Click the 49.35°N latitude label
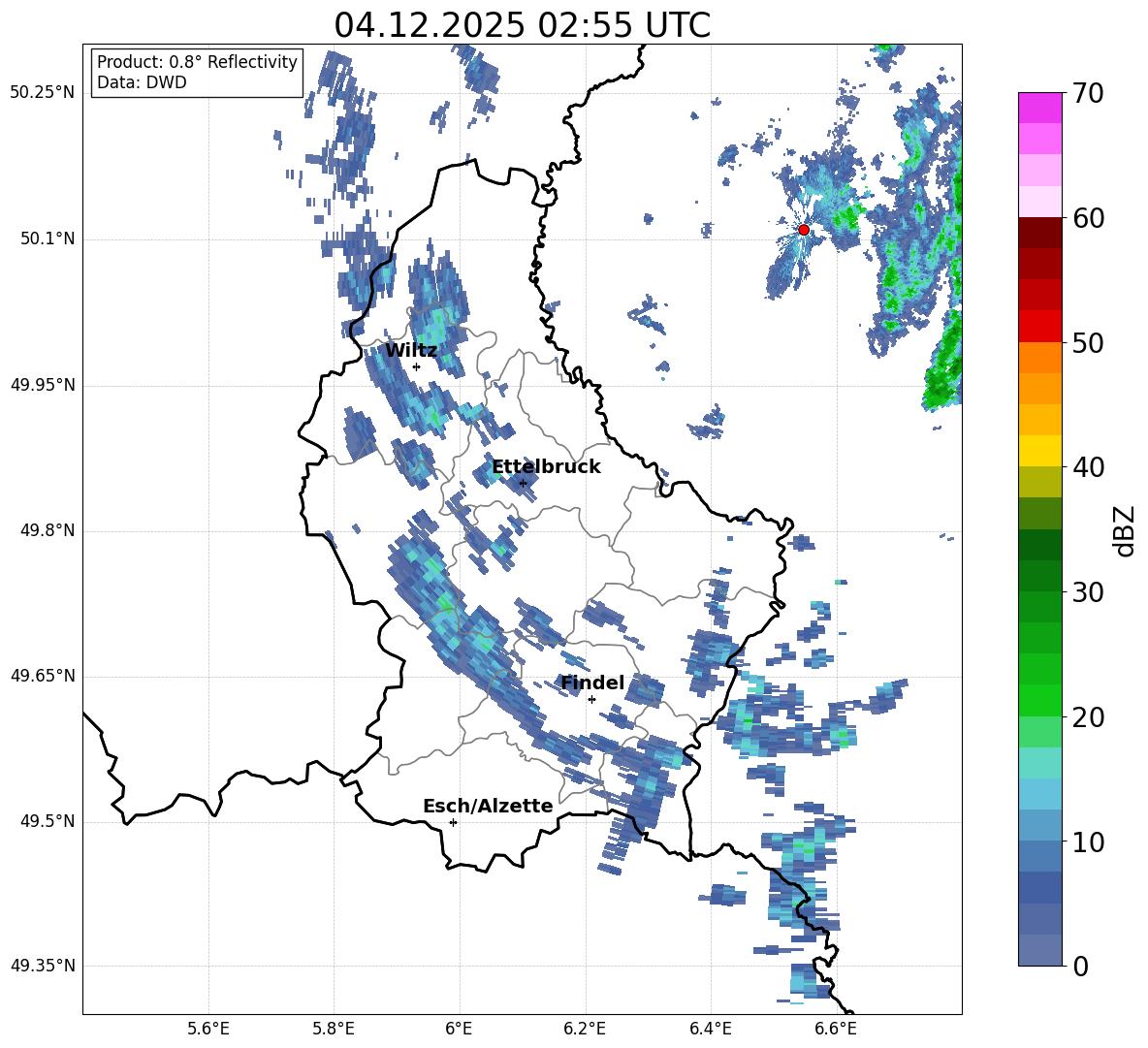 pyautogui.click(x=43, y=966)
